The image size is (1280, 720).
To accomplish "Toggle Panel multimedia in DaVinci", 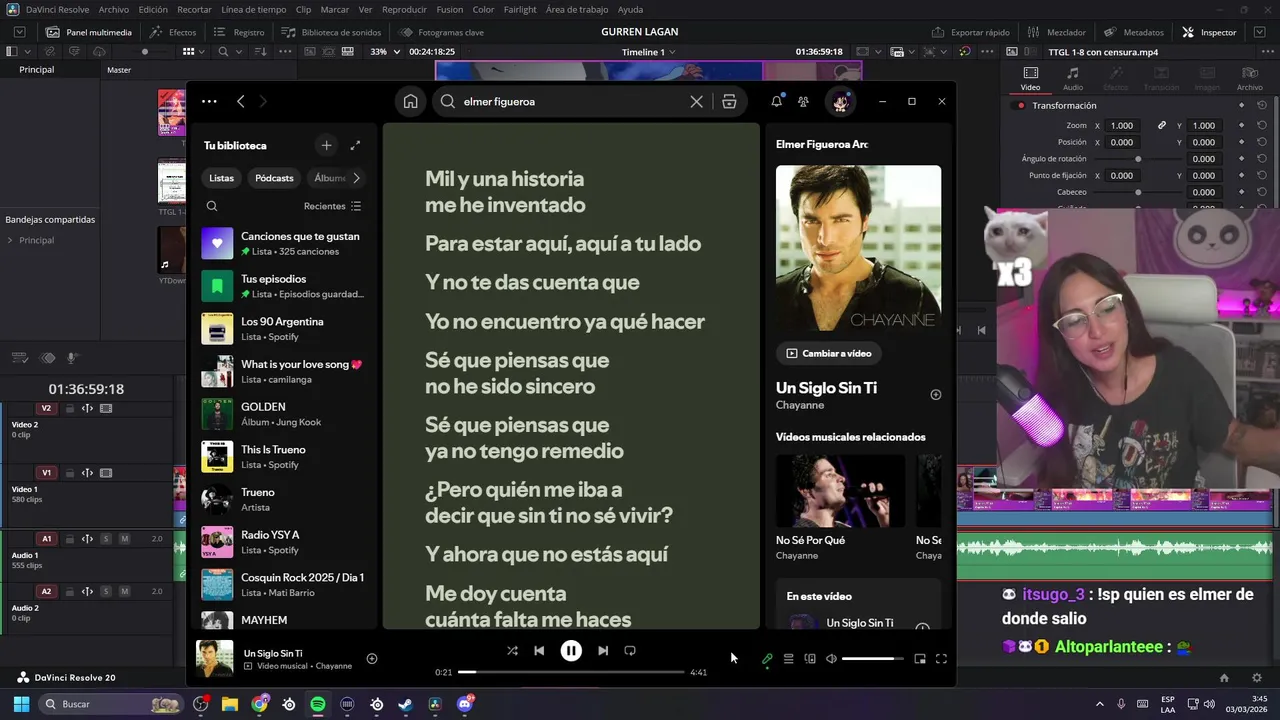I will click(x=89, y=32).
